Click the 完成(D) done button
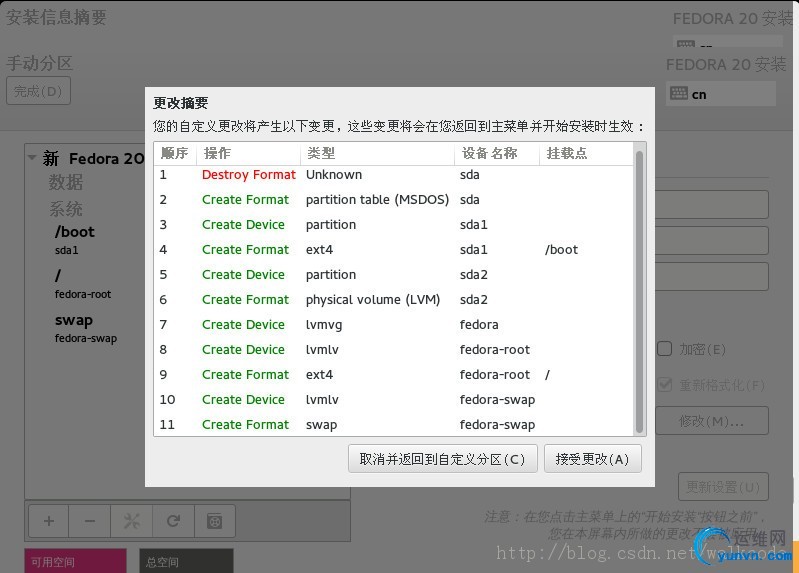The height and width of the screenshot is (573, 799). pos(38,91)
